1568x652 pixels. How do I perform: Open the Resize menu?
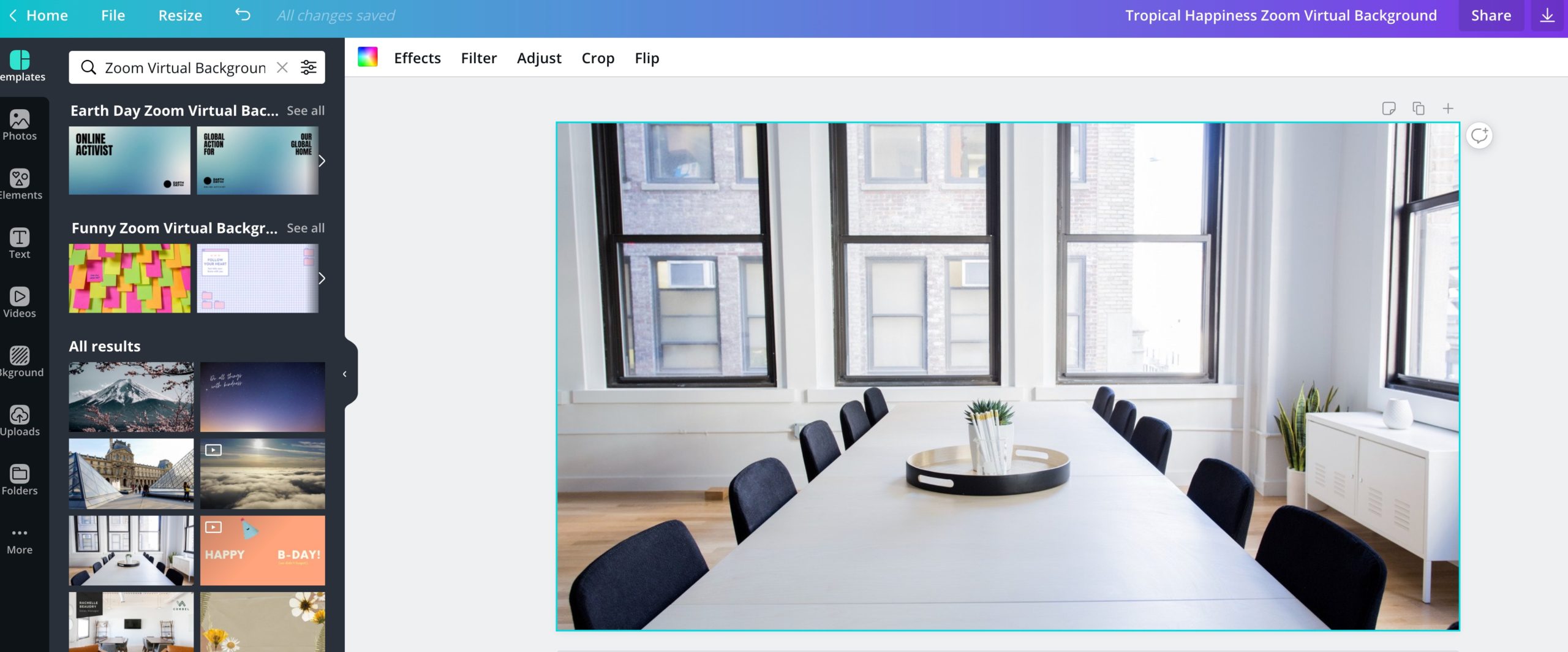[180, 15]
